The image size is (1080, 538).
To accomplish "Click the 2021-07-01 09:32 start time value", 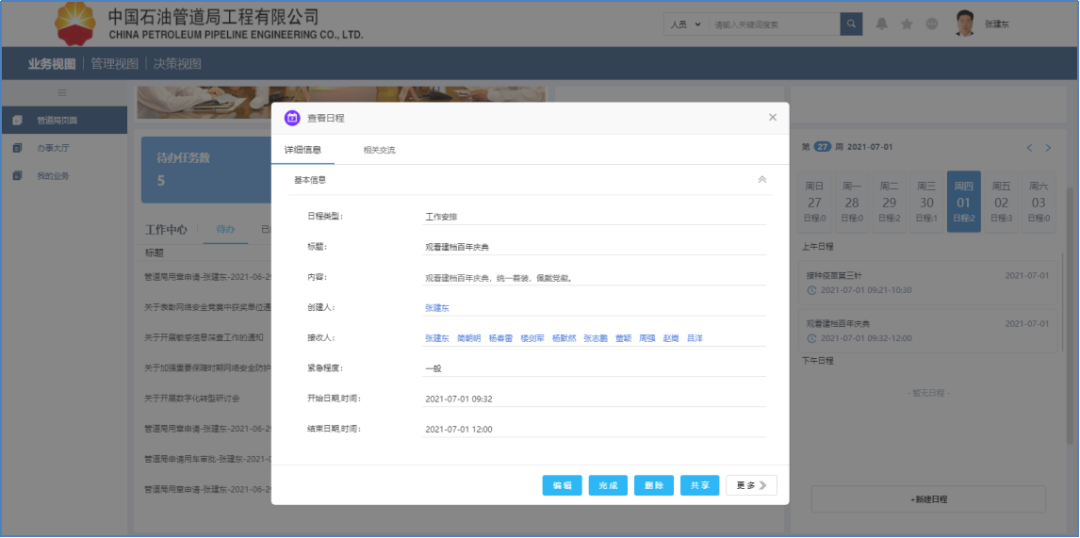I will (x=459, y=399).
